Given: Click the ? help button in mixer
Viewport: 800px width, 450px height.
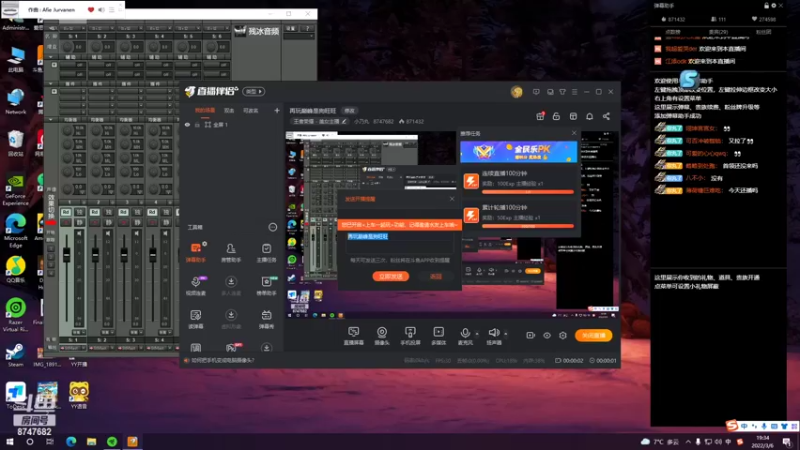Looking at the screenshot, I should (308, 29).
